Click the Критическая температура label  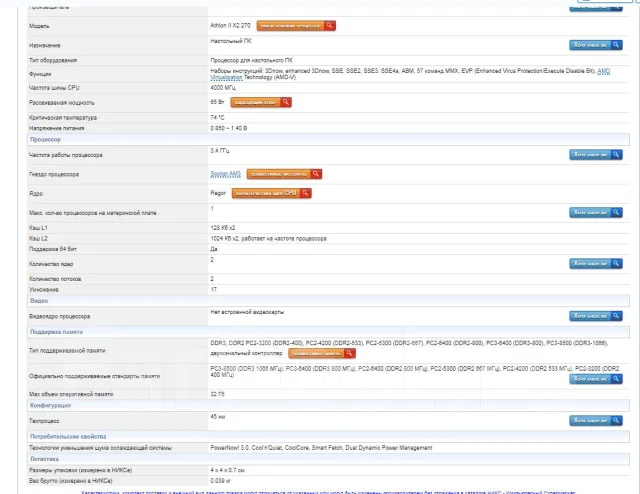coord(63,118)
